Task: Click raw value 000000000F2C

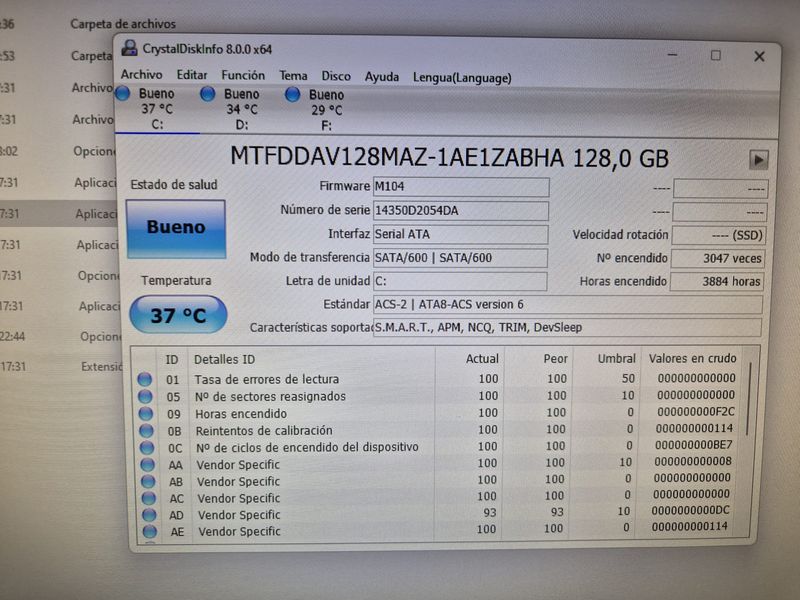Action: click(x=696, y=411)
